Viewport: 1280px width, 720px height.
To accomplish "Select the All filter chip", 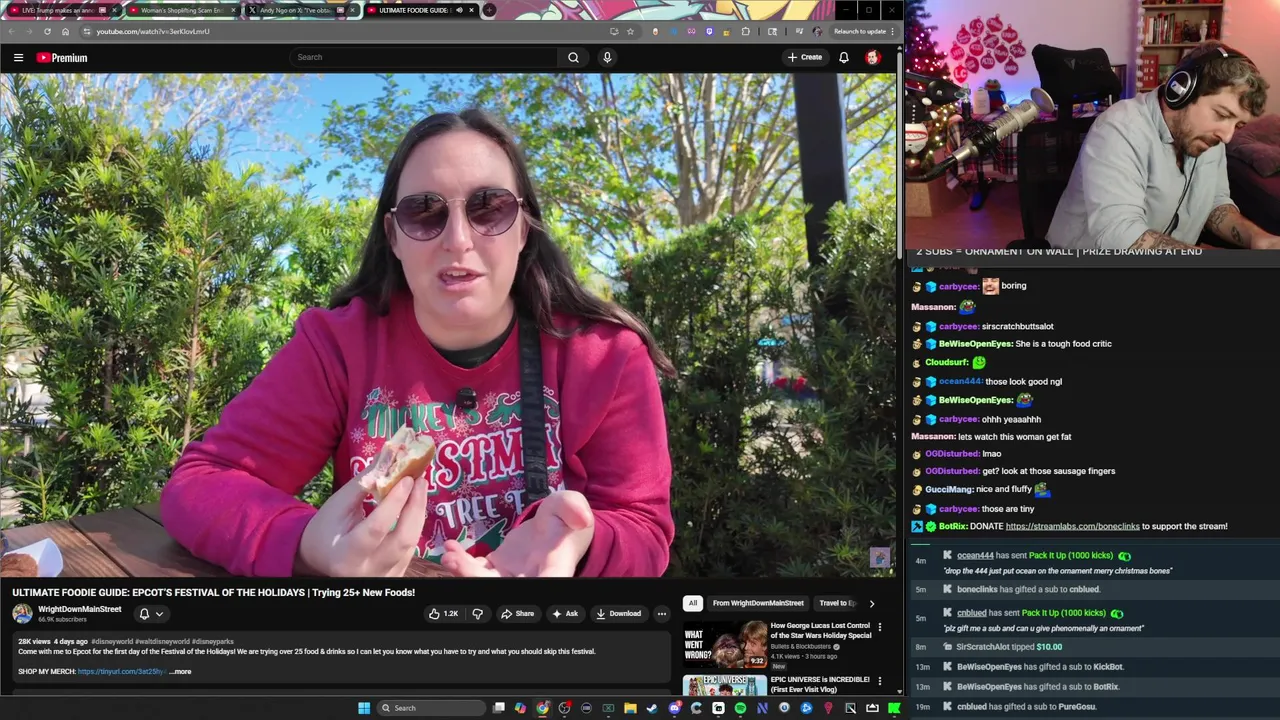I will [x=692, y=603].
